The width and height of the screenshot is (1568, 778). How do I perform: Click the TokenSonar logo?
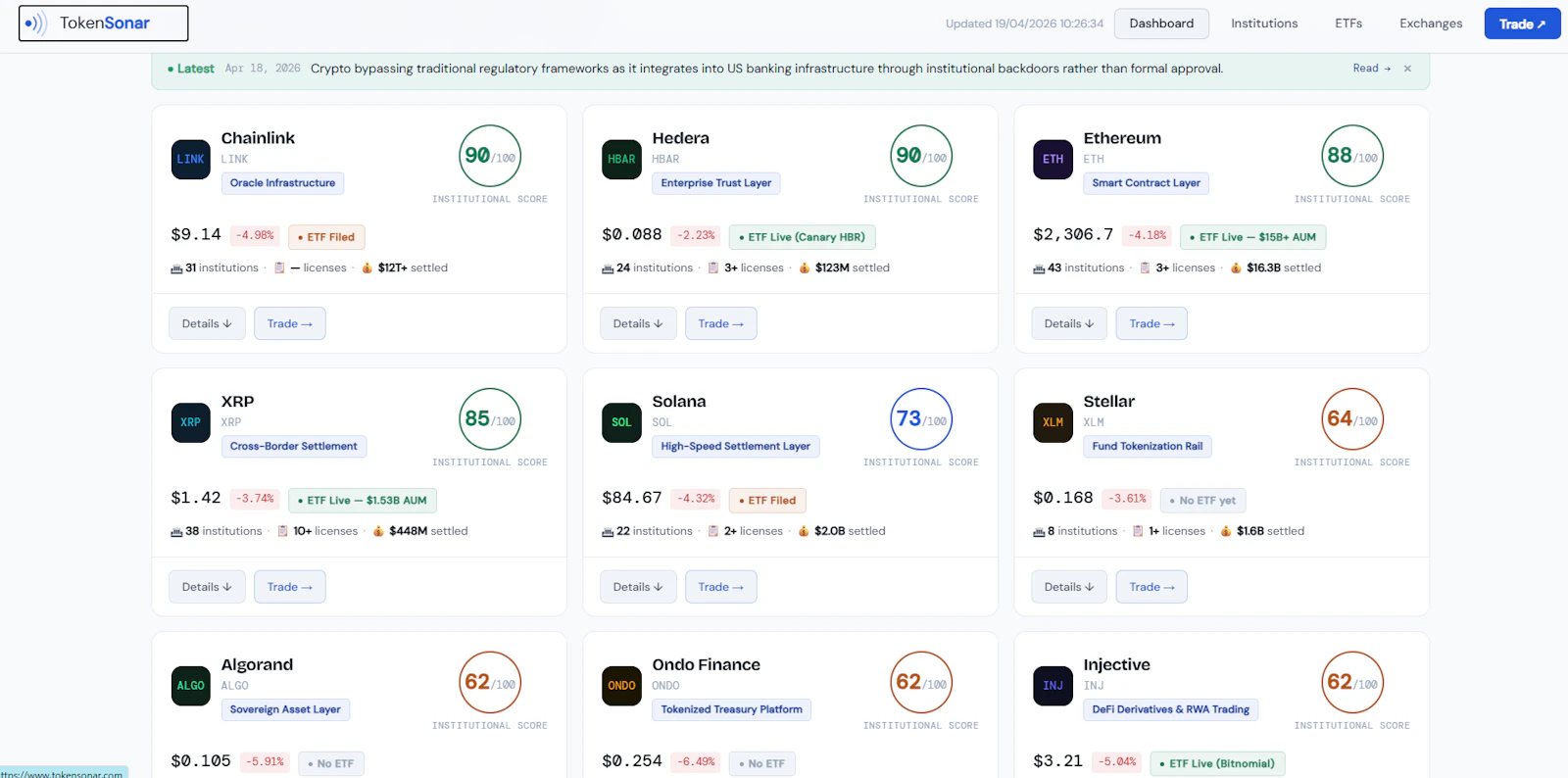[x=103, y=24]
